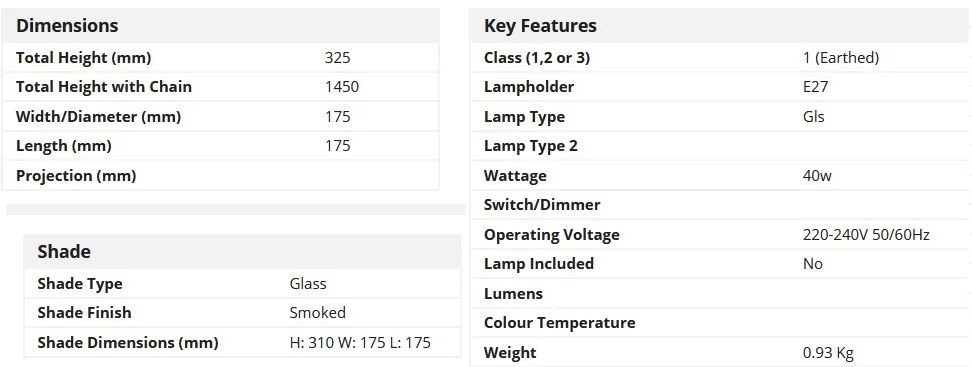Image resolution: width=972 pixels, height=367 pixels.
Task: Click the 1450 chain height value
Action: tap(342, 87)
